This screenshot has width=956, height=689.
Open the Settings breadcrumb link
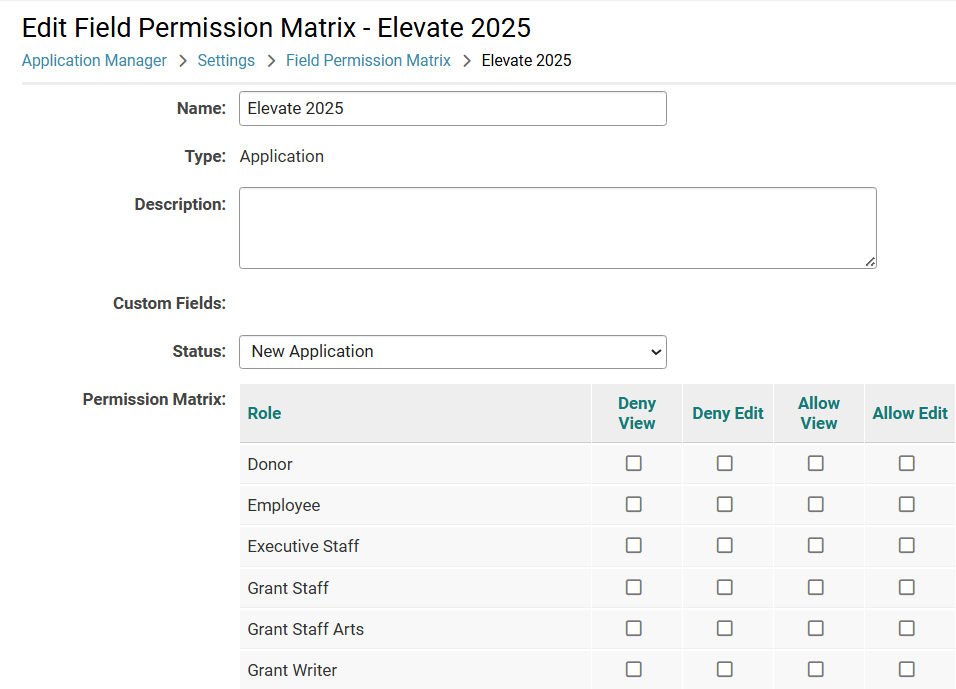click(x=226, y=60)
